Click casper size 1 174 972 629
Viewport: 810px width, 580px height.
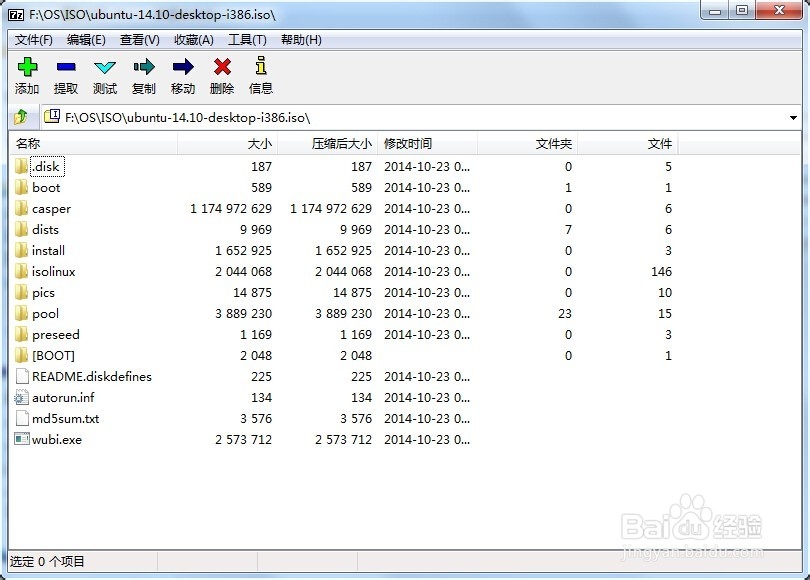tap(231, 209)
